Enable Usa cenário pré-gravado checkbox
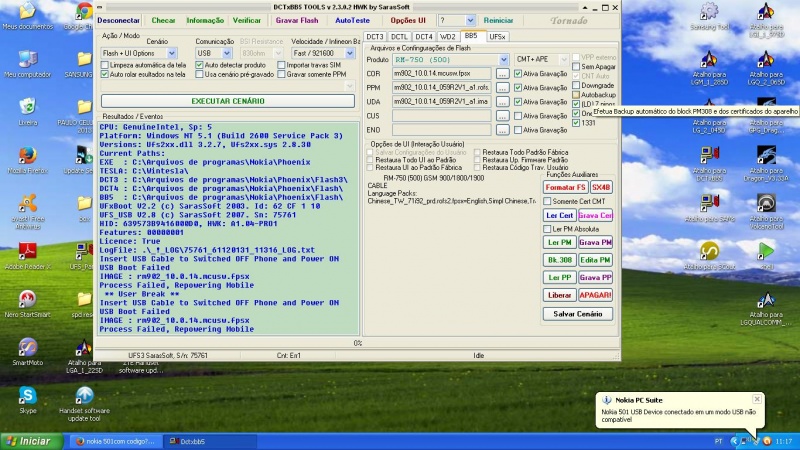The image size is (800, 450). click(199, 74)
